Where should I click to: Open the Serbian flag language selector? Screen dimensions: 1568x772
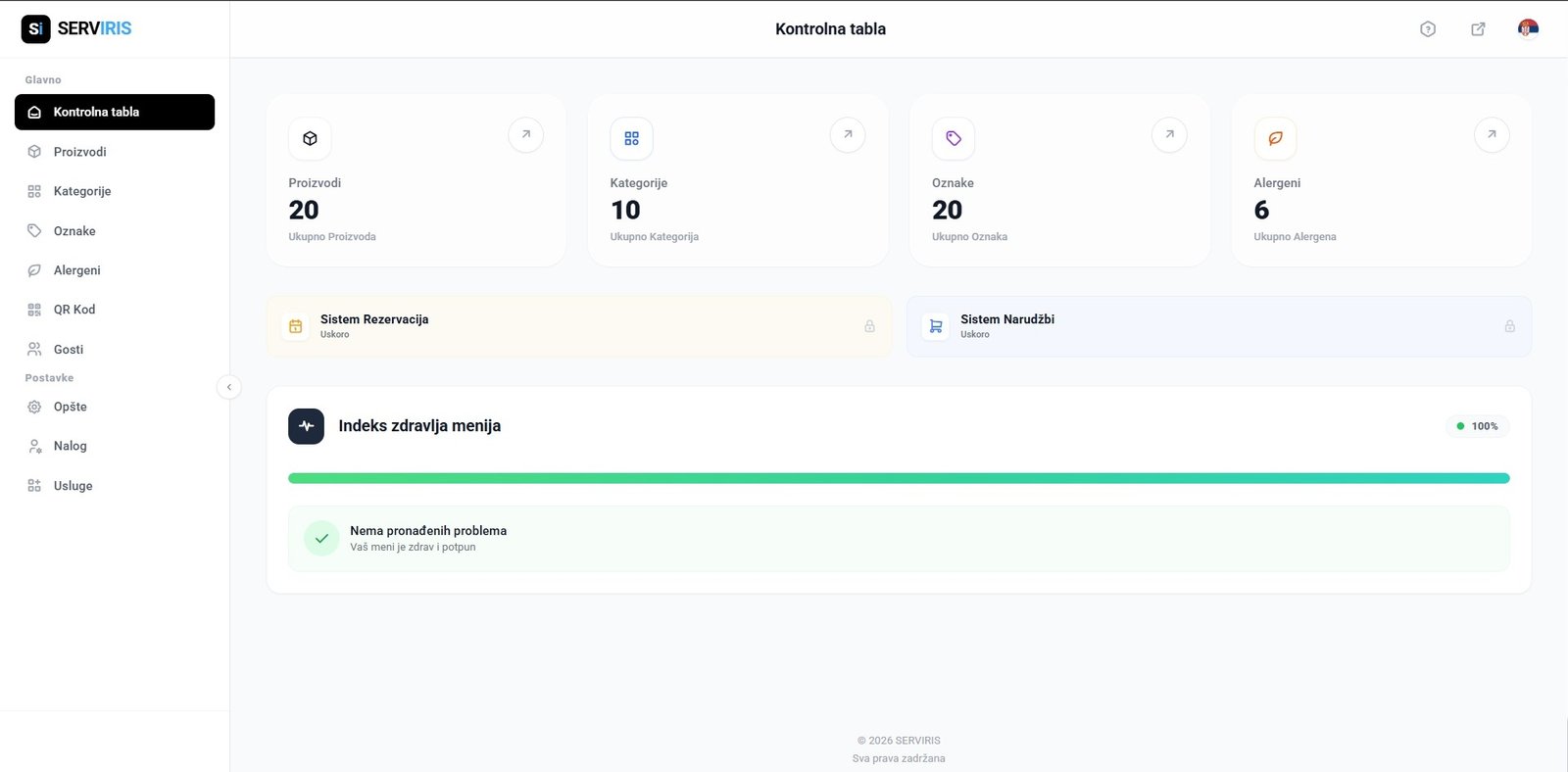point(1528,28)
